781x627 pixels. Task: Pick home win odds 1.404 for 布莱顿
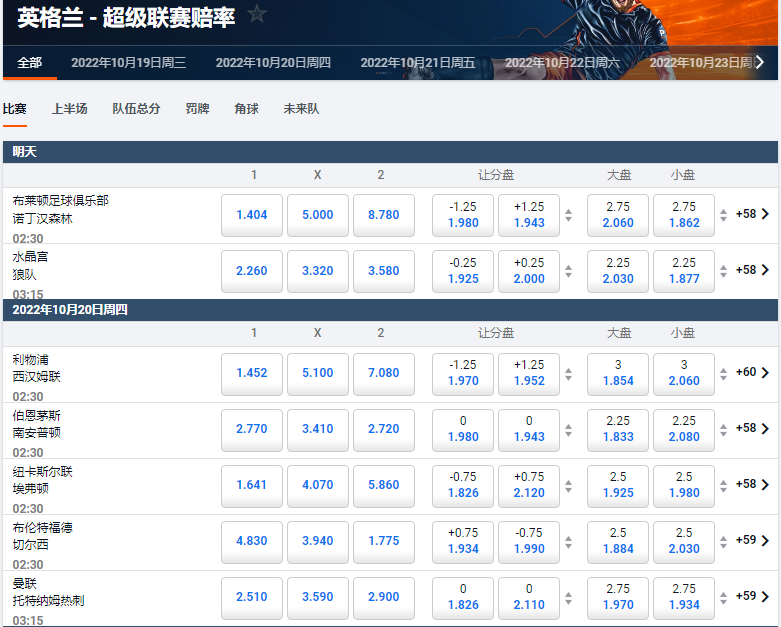251,215
